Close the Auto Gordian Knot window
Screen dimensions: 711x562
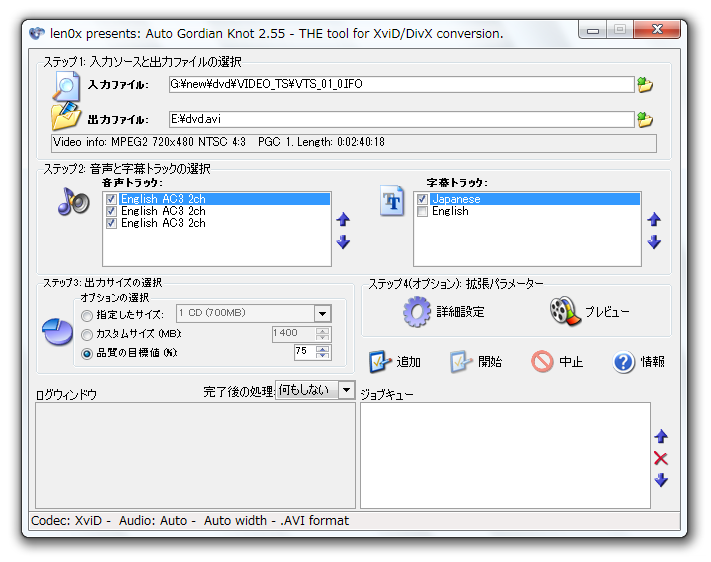tap(657, 30)
